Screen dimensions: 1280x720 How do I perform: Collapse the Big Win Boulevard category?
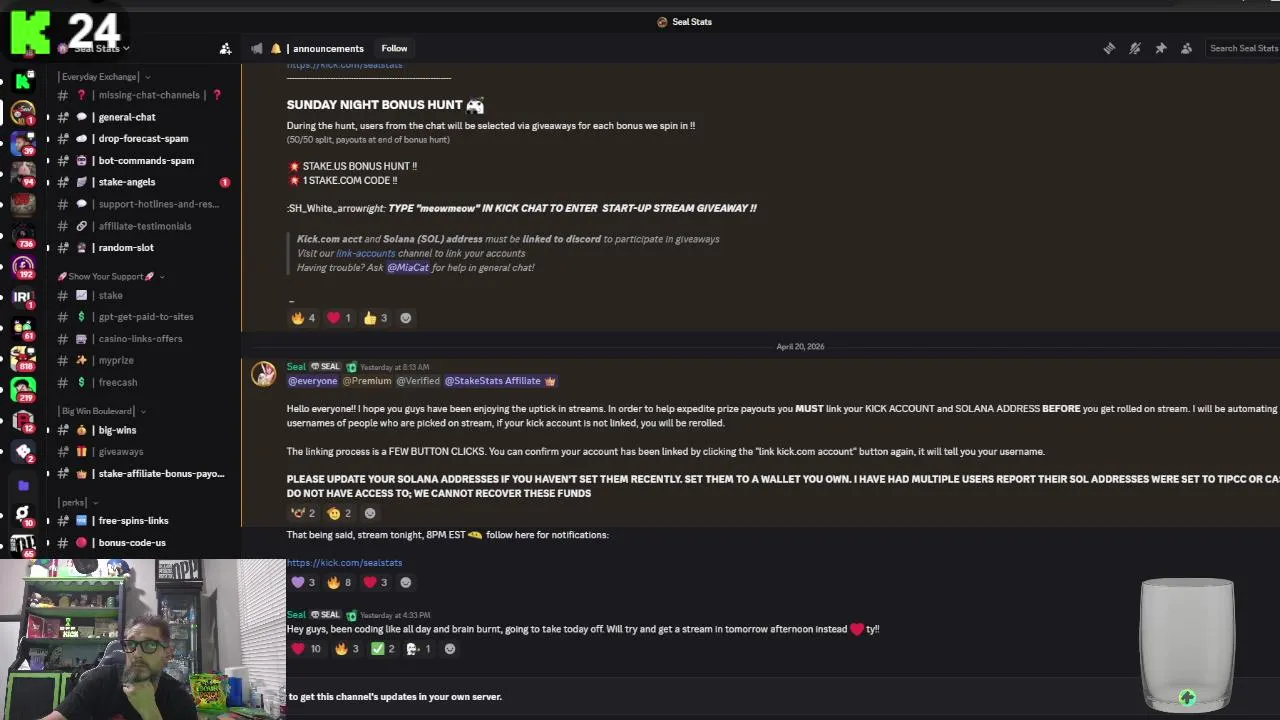coord(101,411)
